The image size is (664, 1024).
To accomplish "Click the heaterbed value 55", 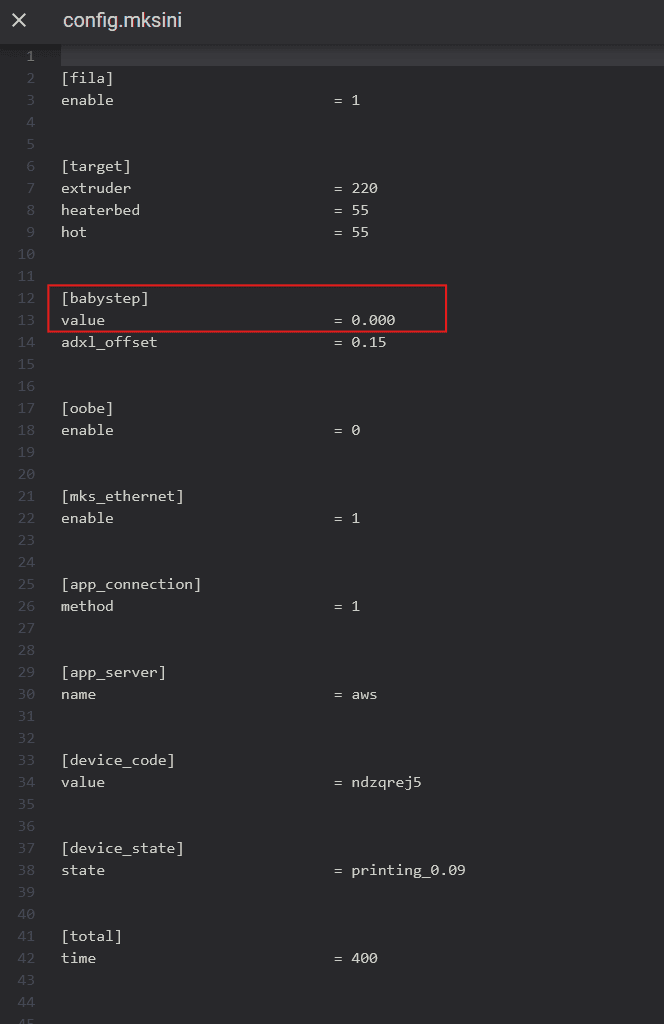I will tap(360, 210).
